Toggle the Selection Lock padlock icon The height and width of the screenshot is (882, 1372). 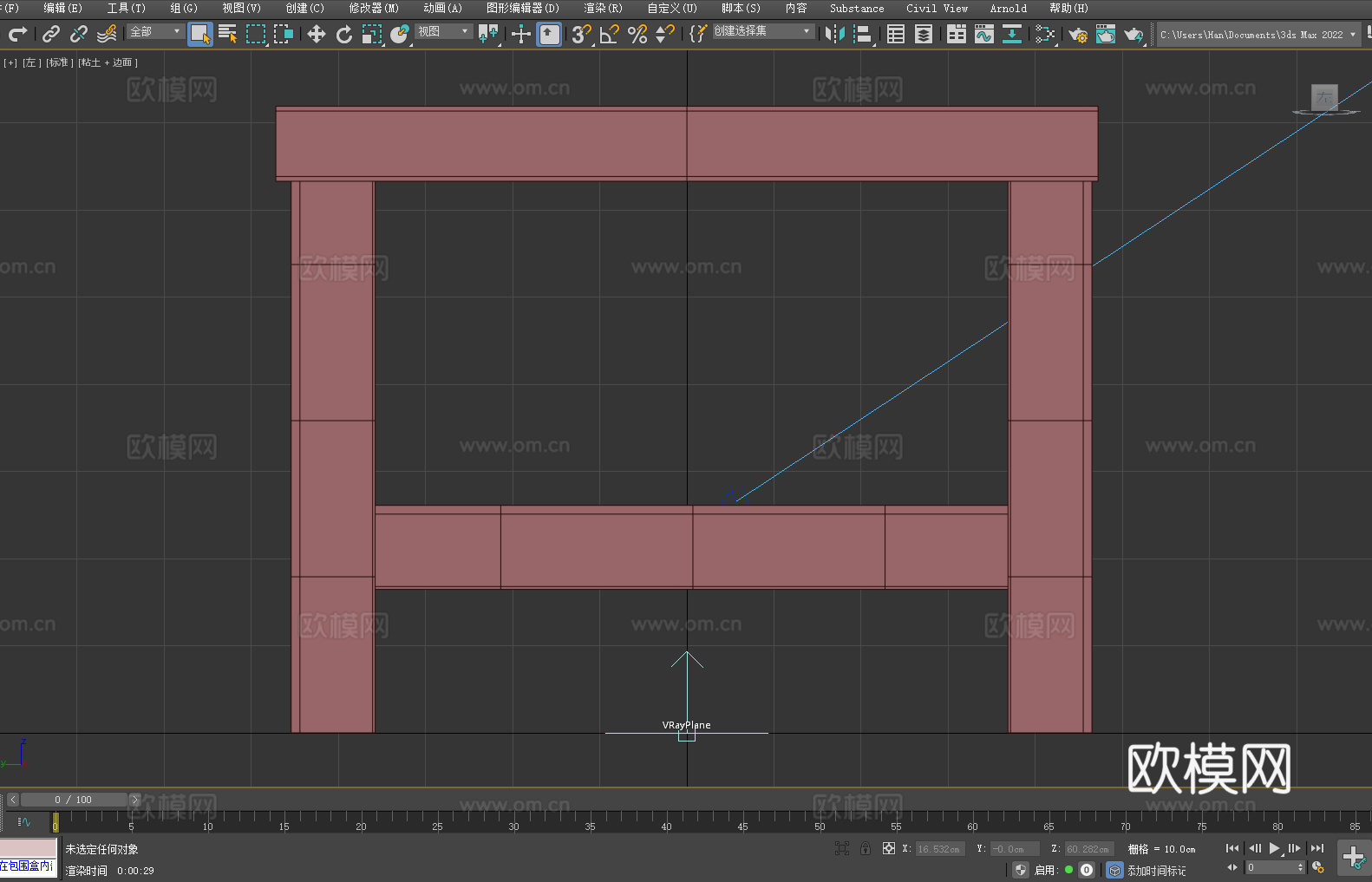pyautogui.click(x=866, y=848)
